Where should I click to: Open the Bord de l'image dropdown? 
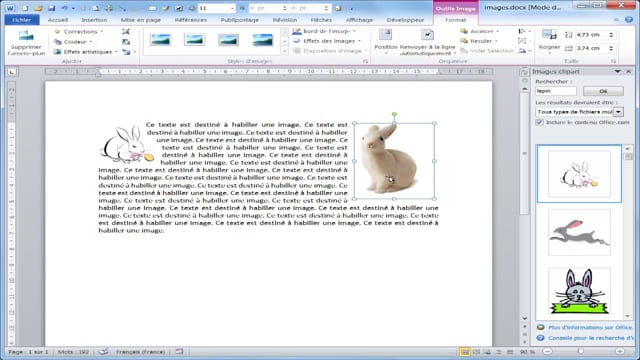click(x=324, y=31)
